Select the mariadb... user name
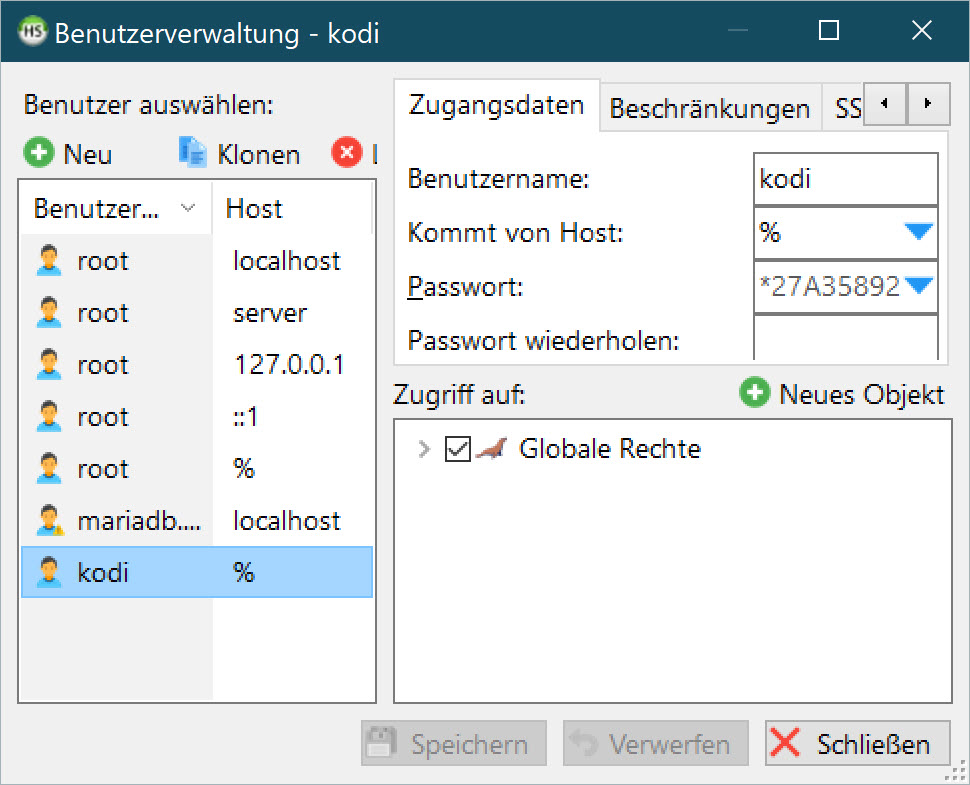Screen dimensions: 970x785 click(x=139, y=521)
